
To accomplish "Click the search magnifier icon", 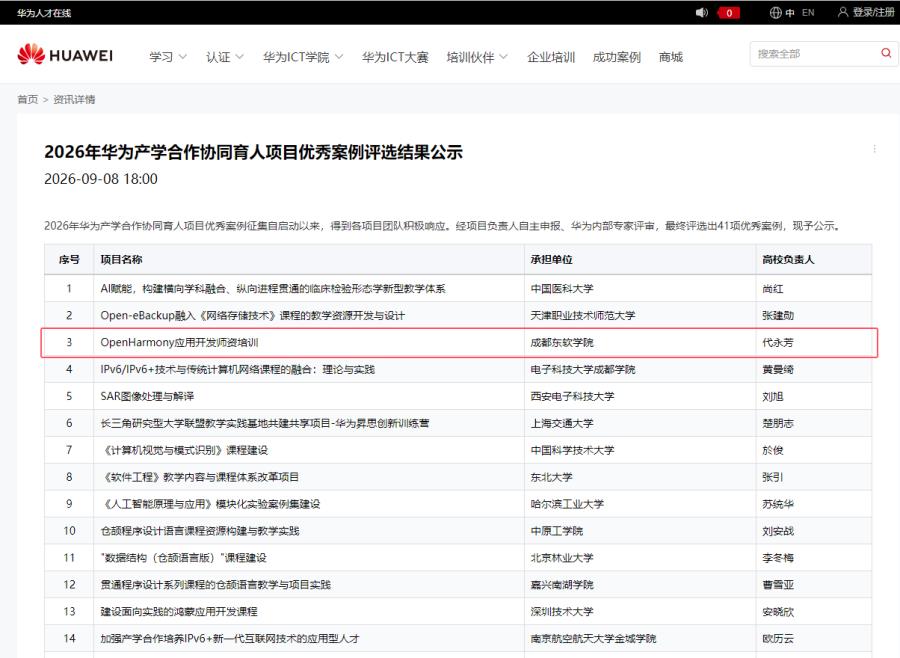I will (x=886, y=53).
